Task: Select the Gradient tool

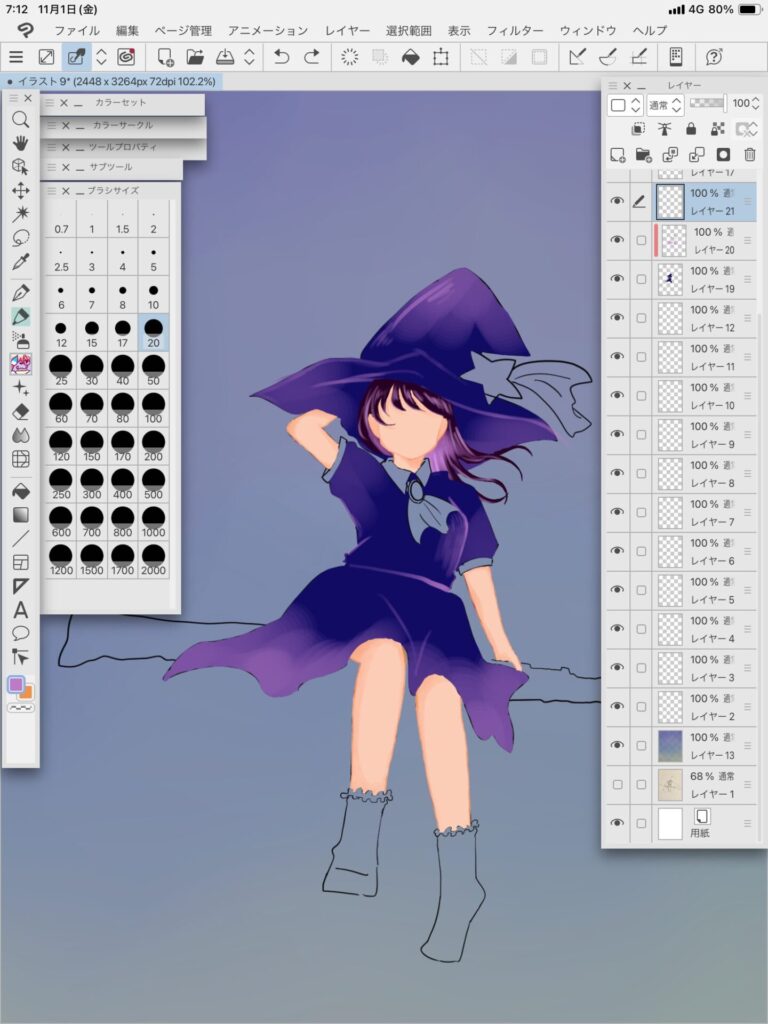Action: 20,515
